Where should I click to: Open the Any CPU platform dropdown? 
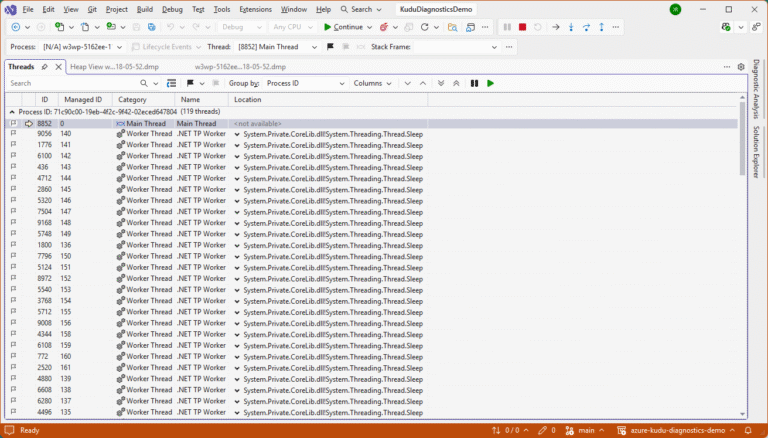(292, 27)
